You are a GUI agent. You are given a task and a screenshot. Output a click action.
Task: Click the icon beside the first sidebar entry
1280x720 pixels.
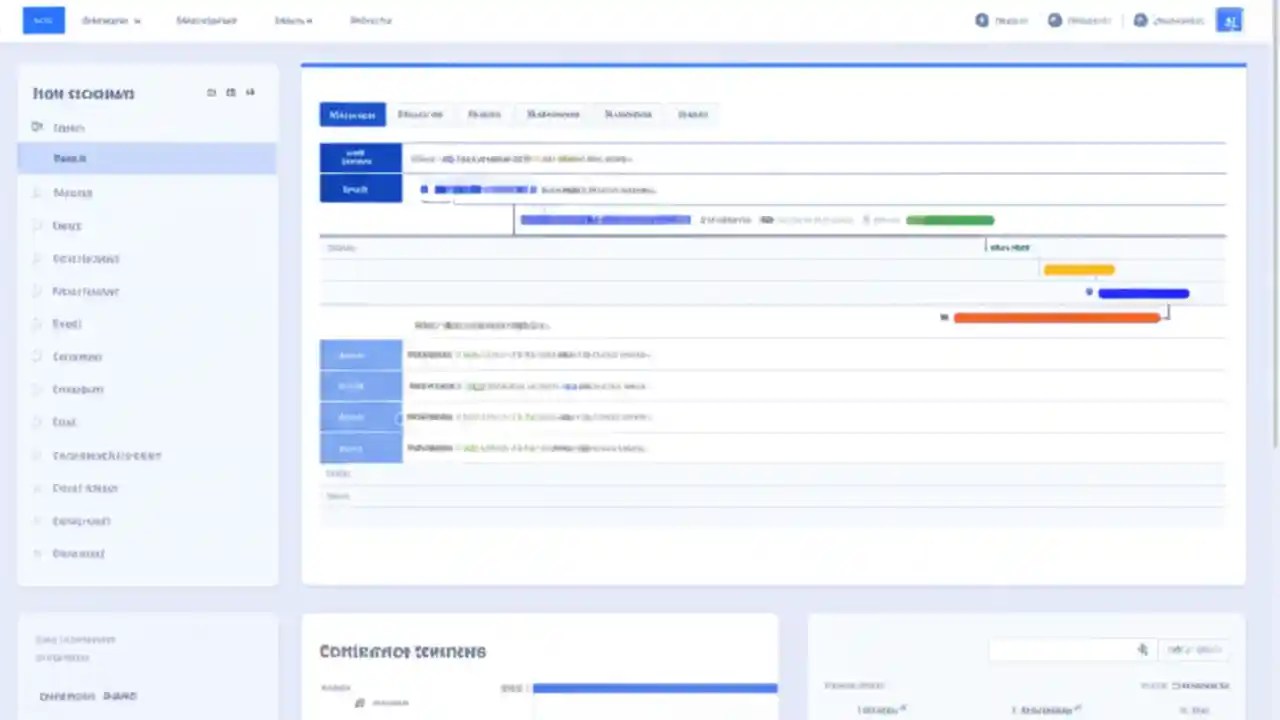click(x=37, y=127)
